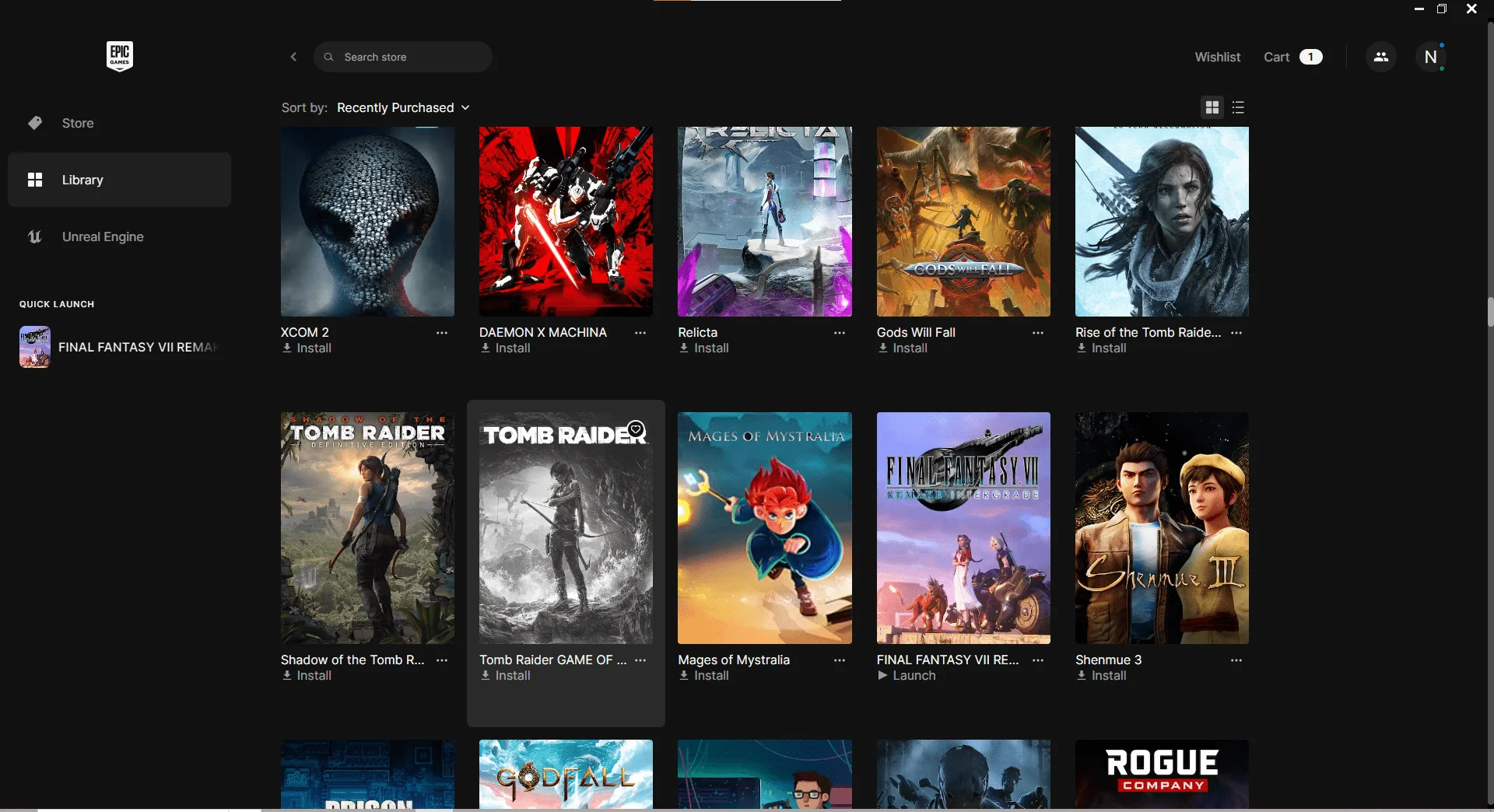This screenshot has height=812, width=1494.
Task: Install Relicta
Action: click(703, 348)
